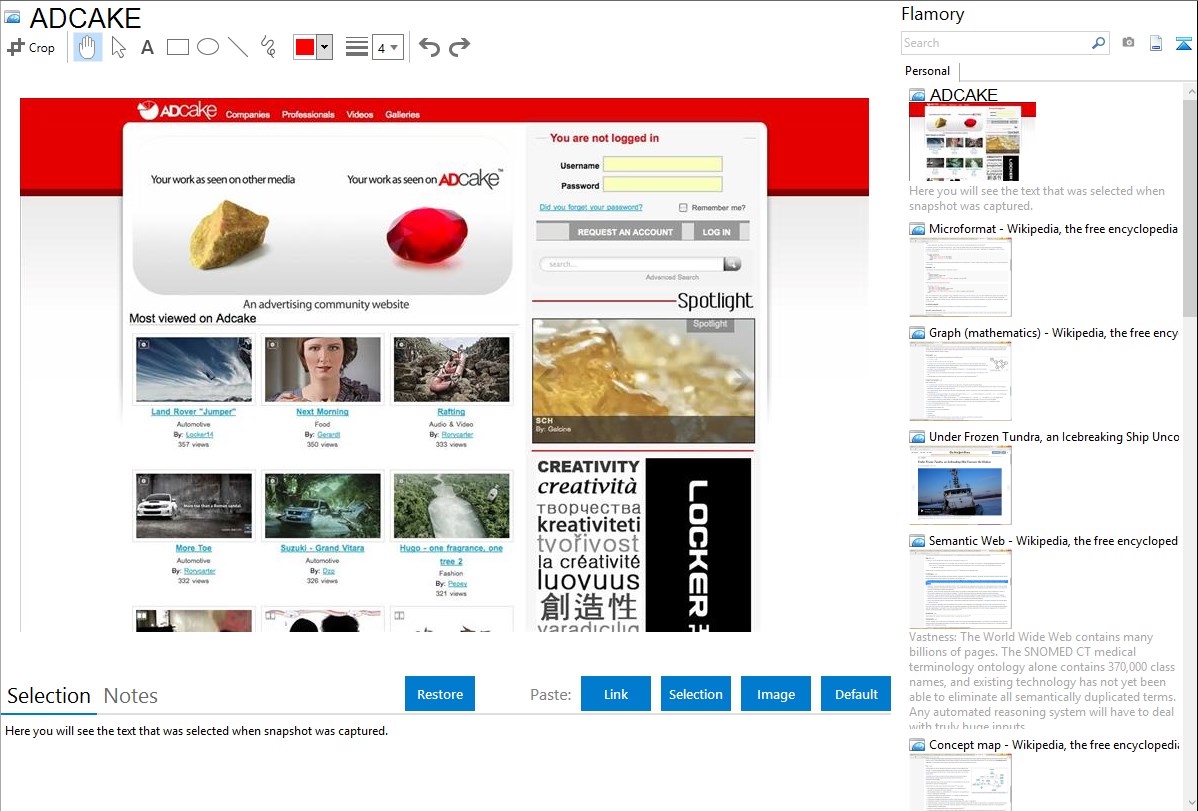Click the Videos menu in captured page
The image size is (1198, 811).
coord(360,115)
